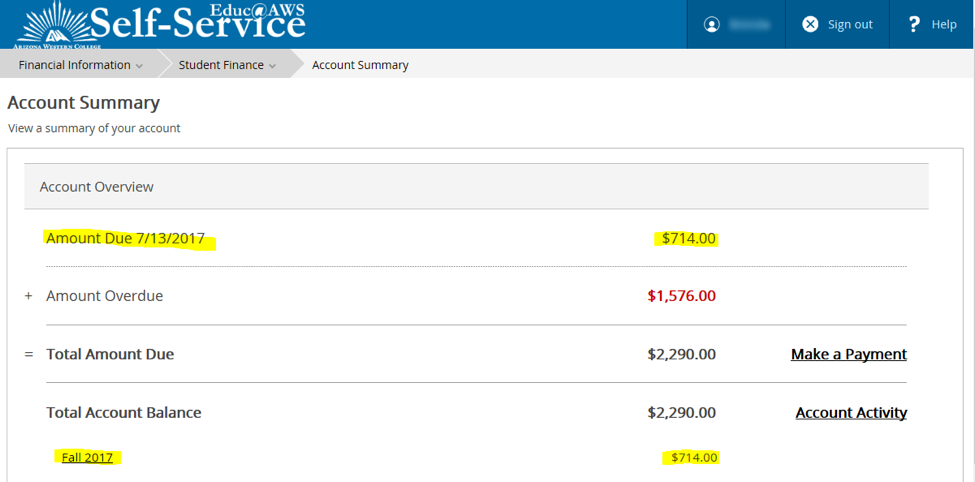This screenshot has width=975, height=482.
Task: Click the Account Summary page heading
Action: [83, 103]
